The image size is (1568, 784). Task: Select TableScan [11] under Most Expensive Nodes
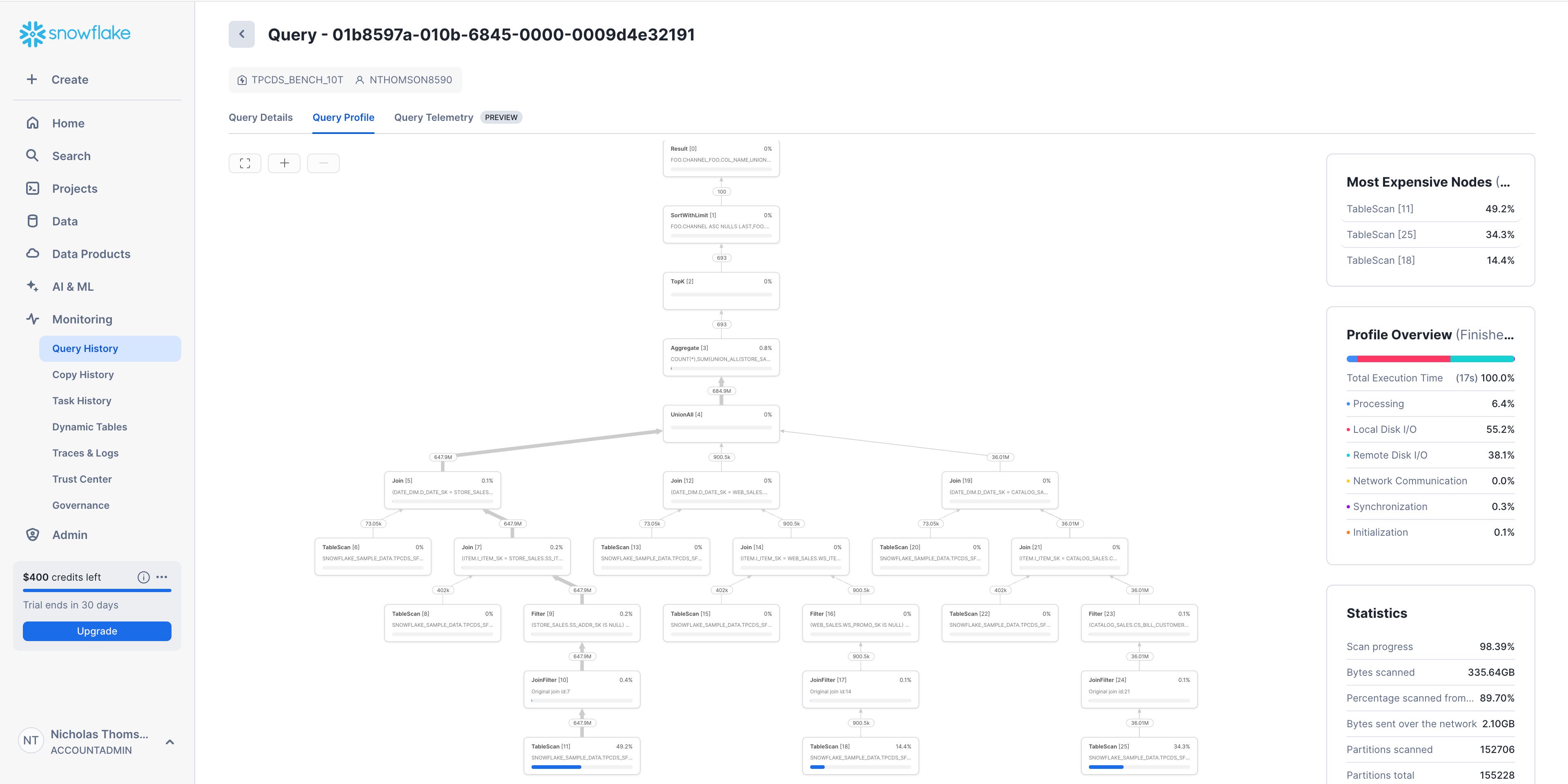[x=1380, y=209]
